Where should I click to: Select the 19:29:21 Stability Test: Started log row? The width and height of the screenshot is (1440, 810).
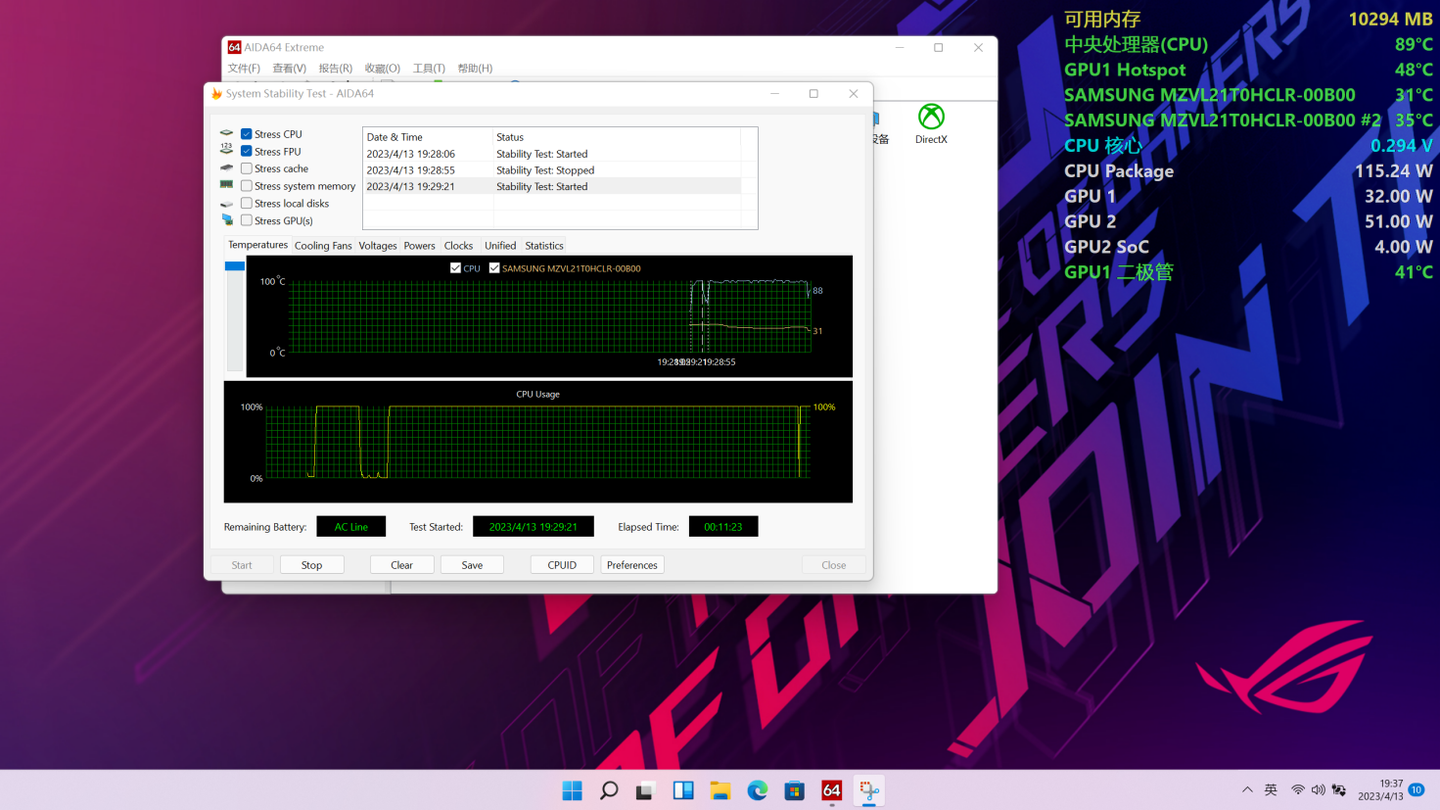point(552,186)
